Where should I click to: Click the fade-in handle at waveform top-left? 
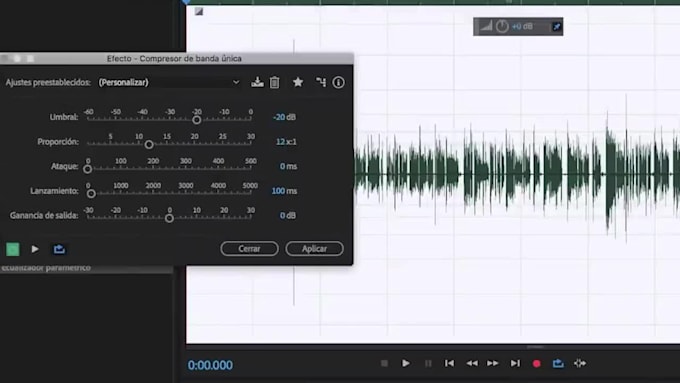pyautogui.click(x=199, y=12)
